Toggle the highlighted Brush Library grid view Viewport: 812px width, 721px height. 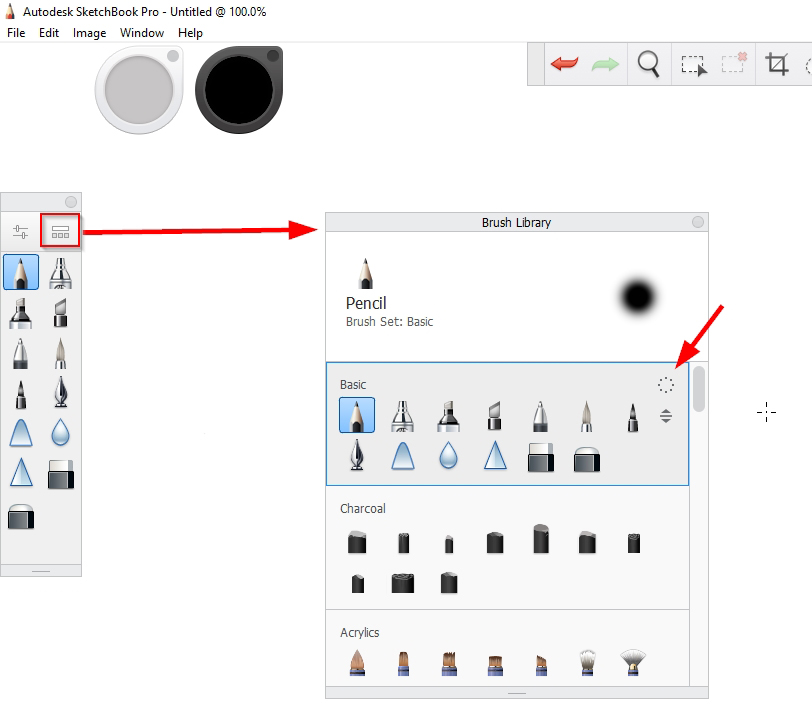pos(59,230)
